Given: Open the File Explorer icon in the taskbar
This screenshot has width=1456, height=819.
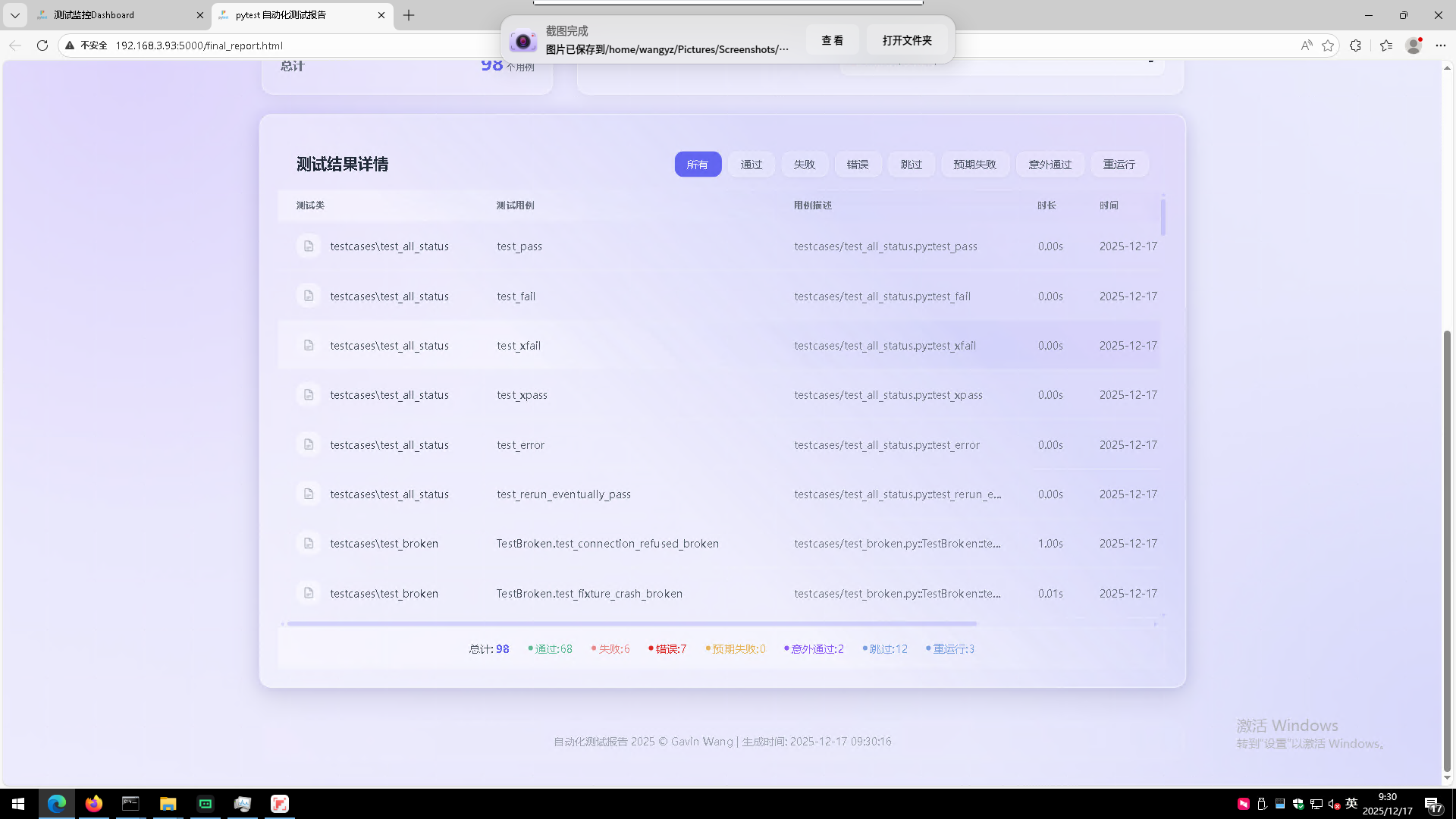Looking at the screenshot, I should [x=168, y=804].
